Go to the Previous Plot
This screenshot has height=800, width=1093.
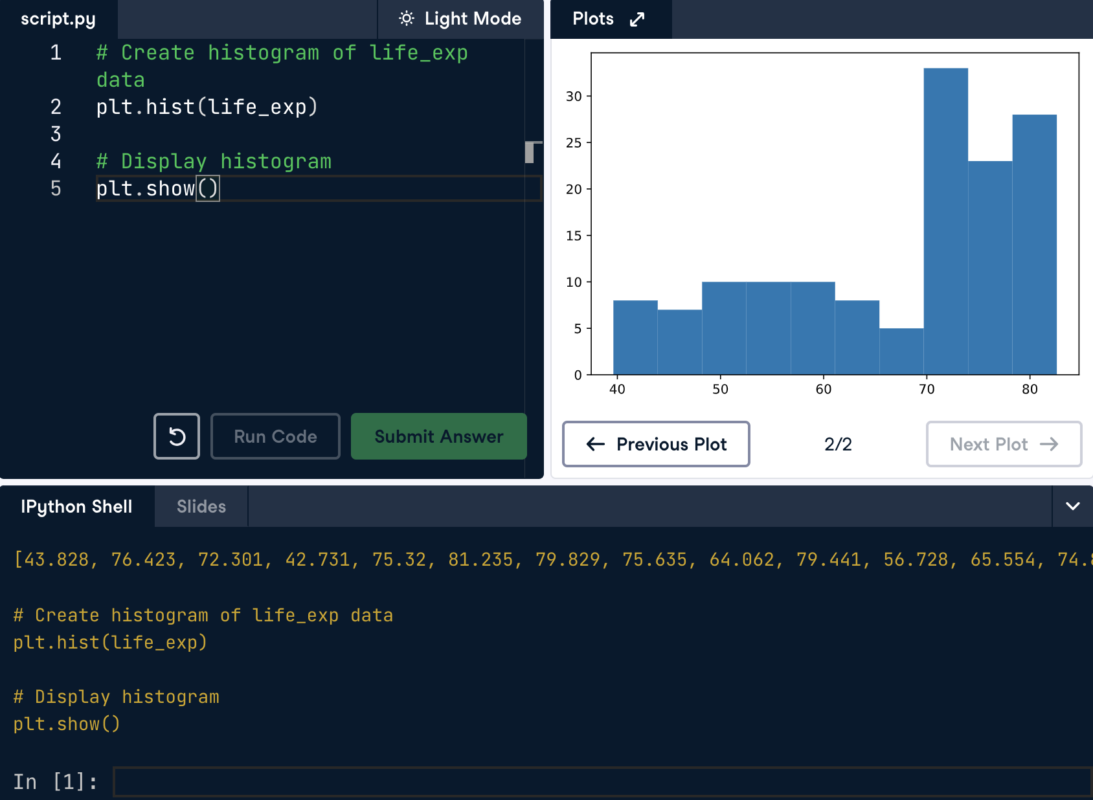(x=656, y=444)
